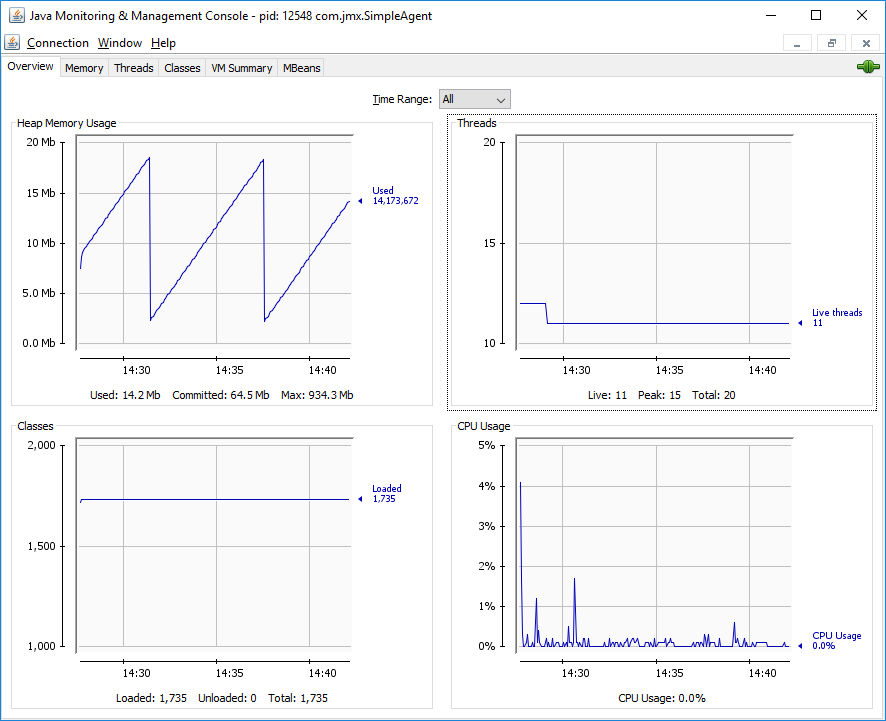Click the 'Total: 20' threads text
Image resolution: width=886 pixels, height=721 pixels.
coord(714,395)
